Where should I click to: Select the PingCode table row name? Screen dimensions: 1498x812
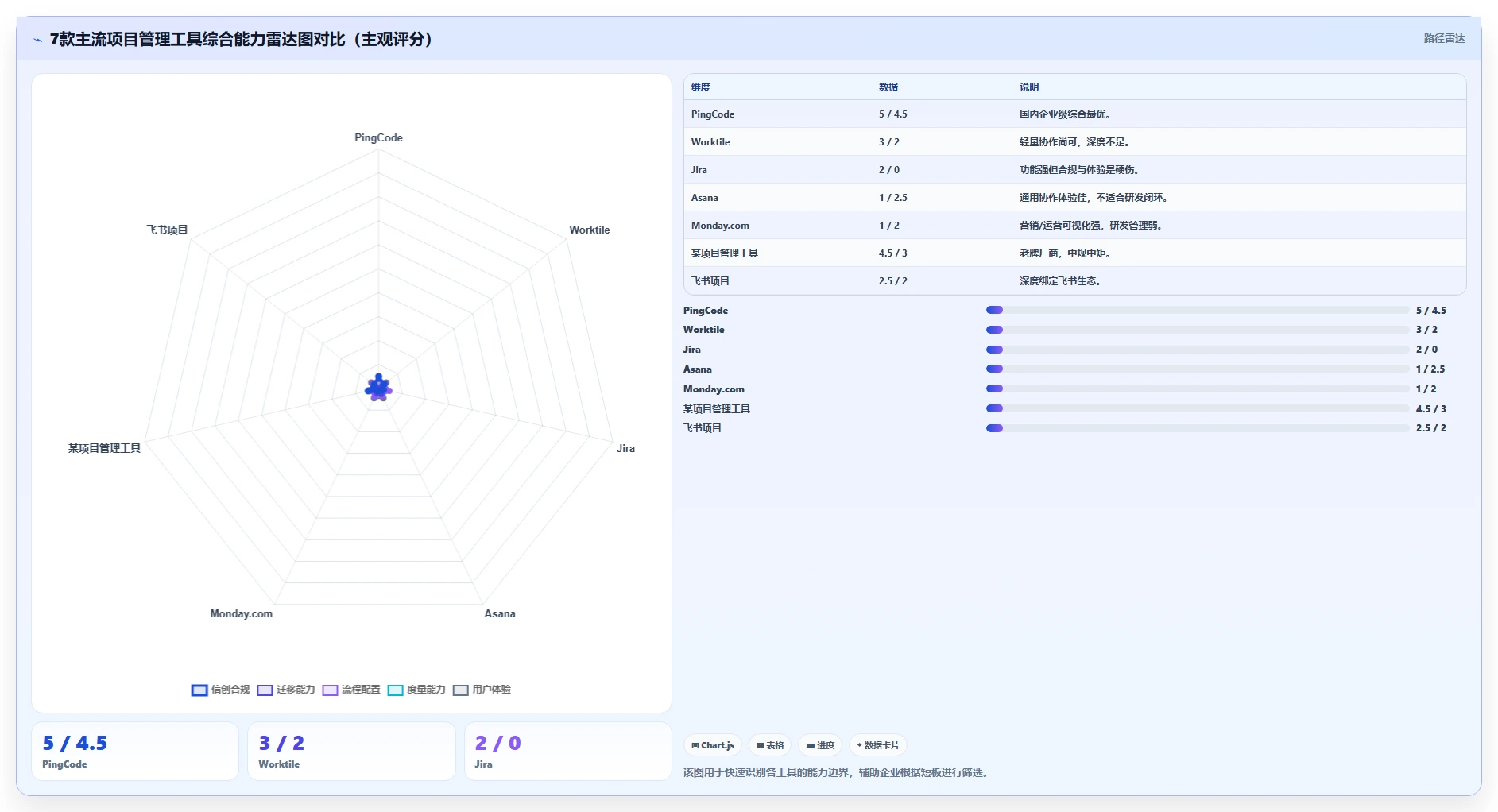[x=713, y=114]
